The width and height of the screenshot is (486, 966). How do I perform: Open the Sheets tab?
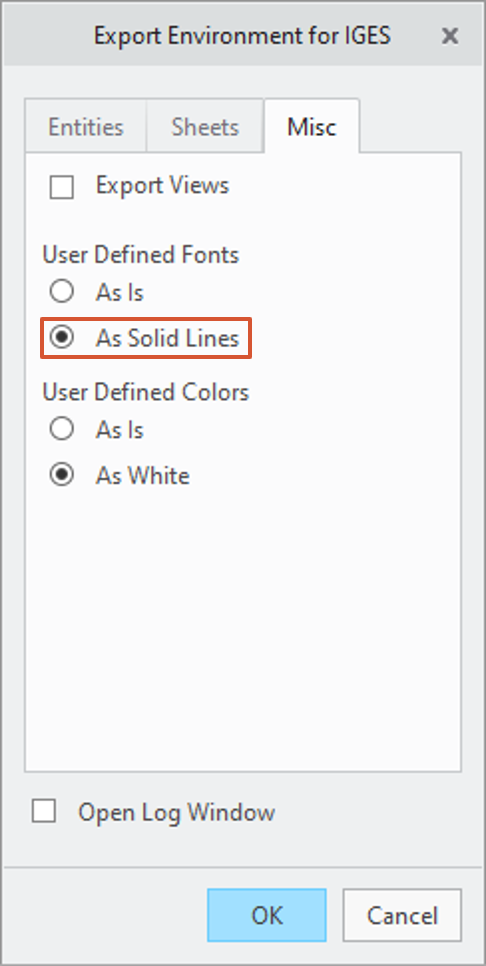click(205, 128)
